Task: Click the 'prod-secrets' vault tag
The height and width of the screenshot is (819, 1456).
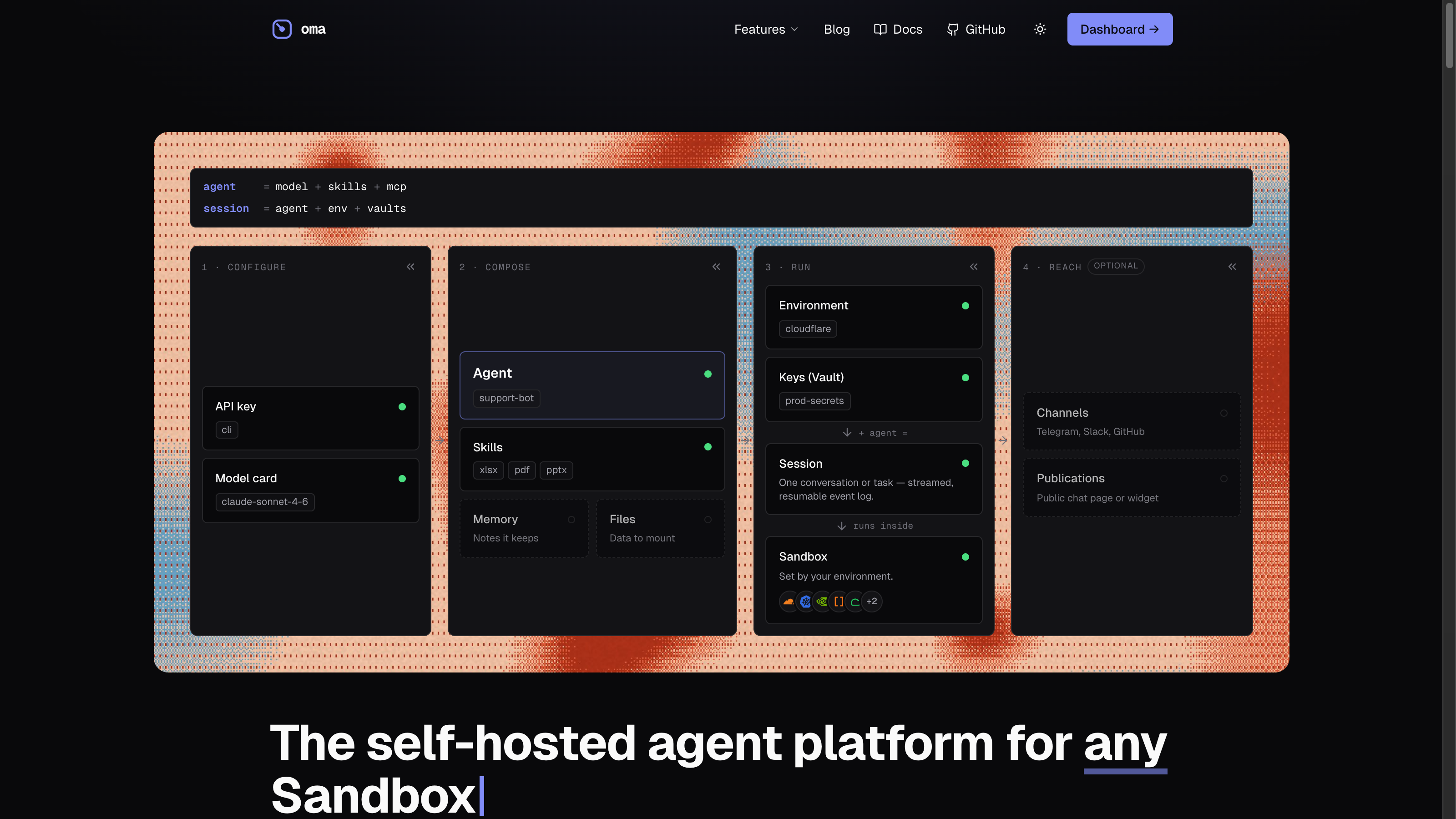Action: [x=814, y=401]
